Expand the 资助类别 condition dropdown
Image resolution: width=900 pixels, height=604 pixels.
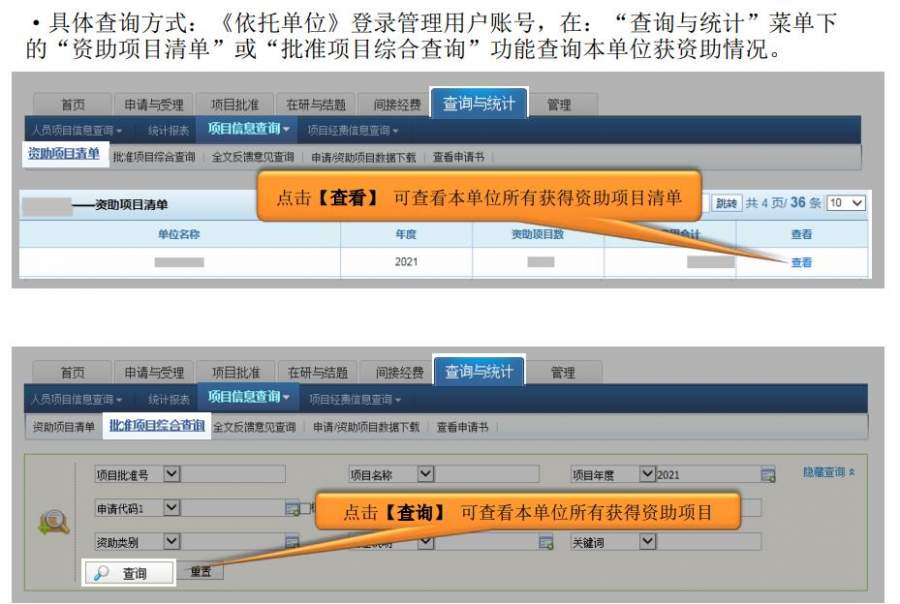[x=172, y=541]
